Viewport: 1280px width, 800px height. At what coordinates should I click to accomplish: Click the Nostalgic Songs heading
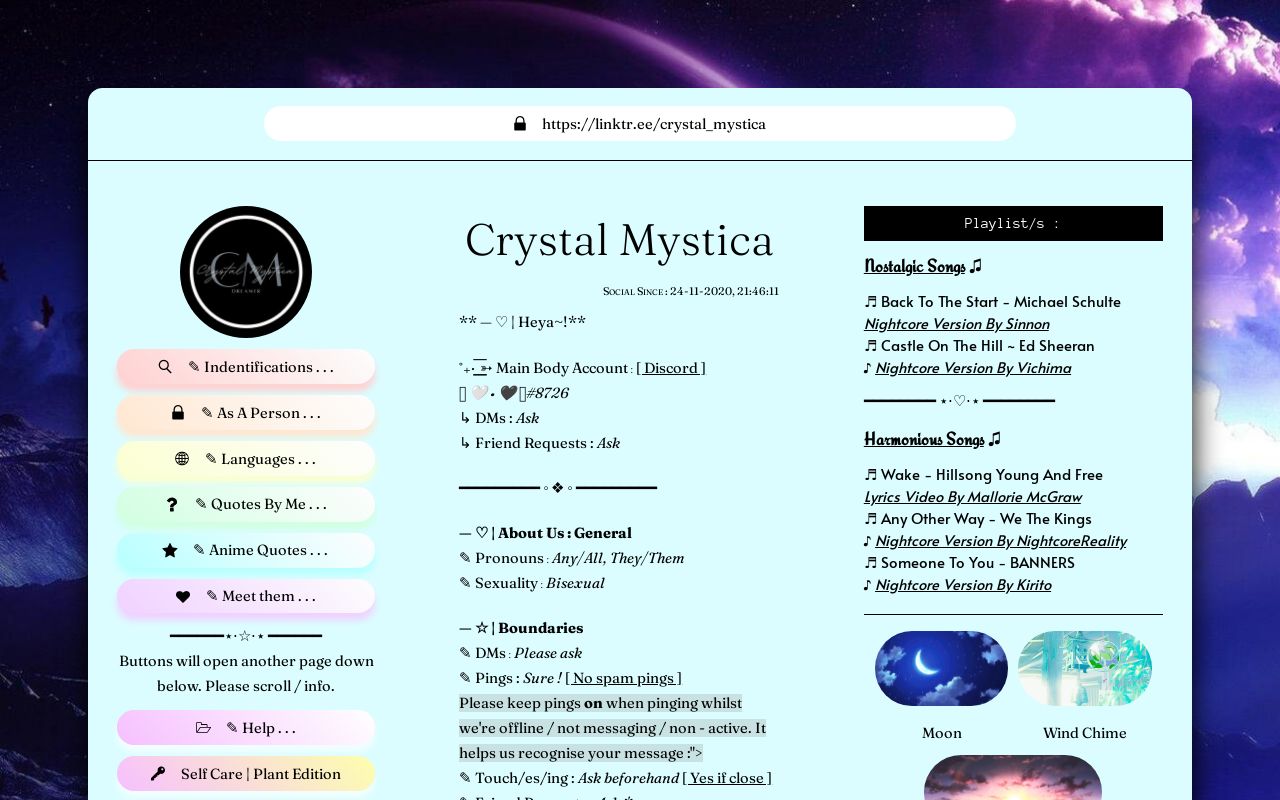click(x=915, y=266)
